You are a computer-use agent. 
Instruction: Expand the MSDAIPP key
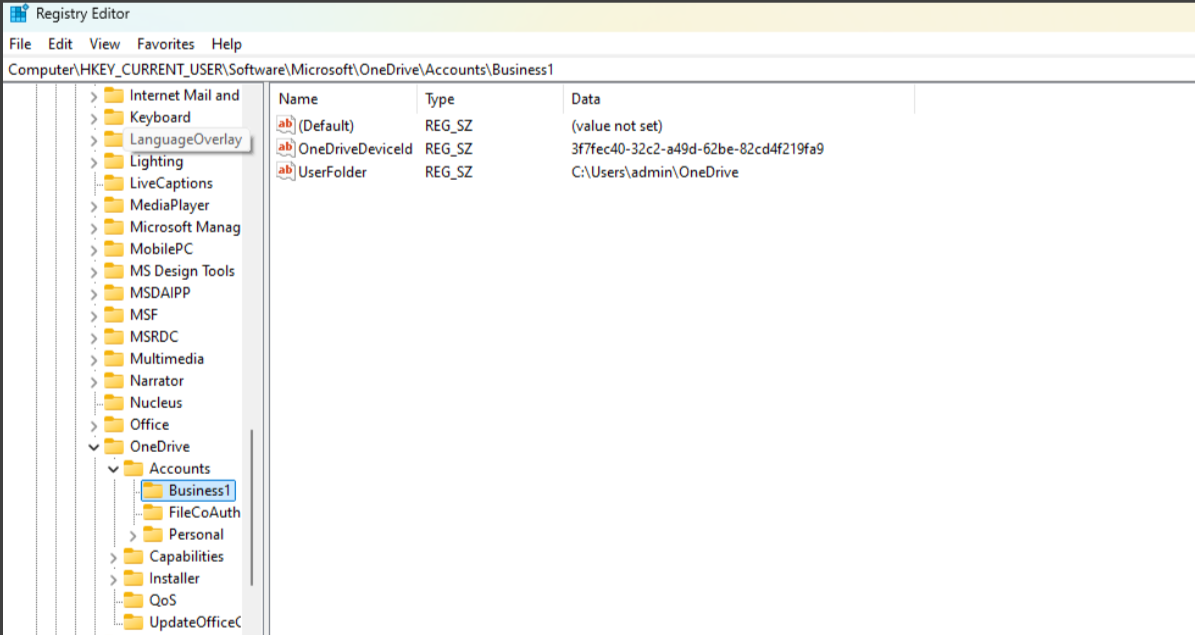point(94,293)
